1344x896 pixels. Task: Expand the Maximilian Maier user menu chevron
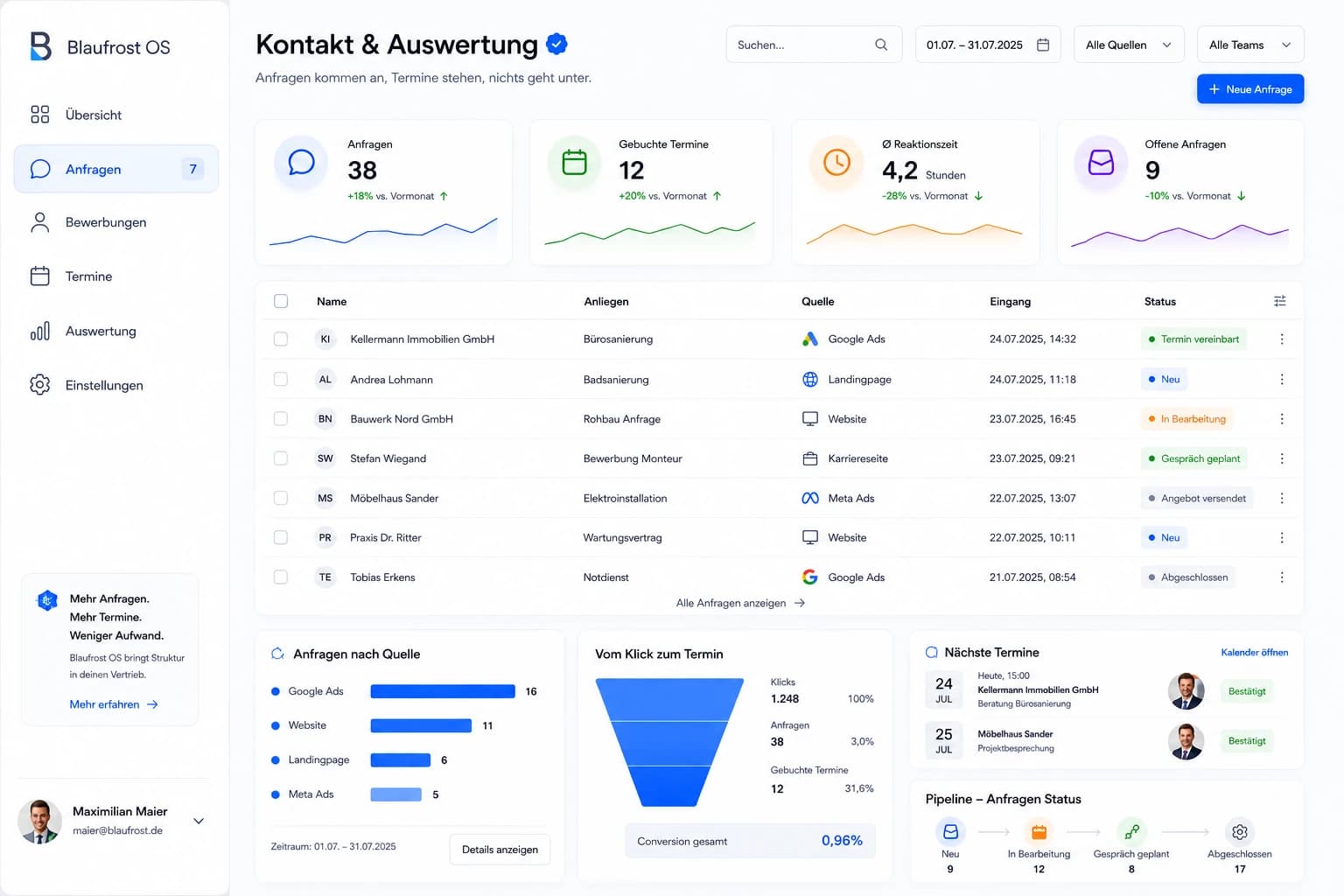(x=199, y=822)
